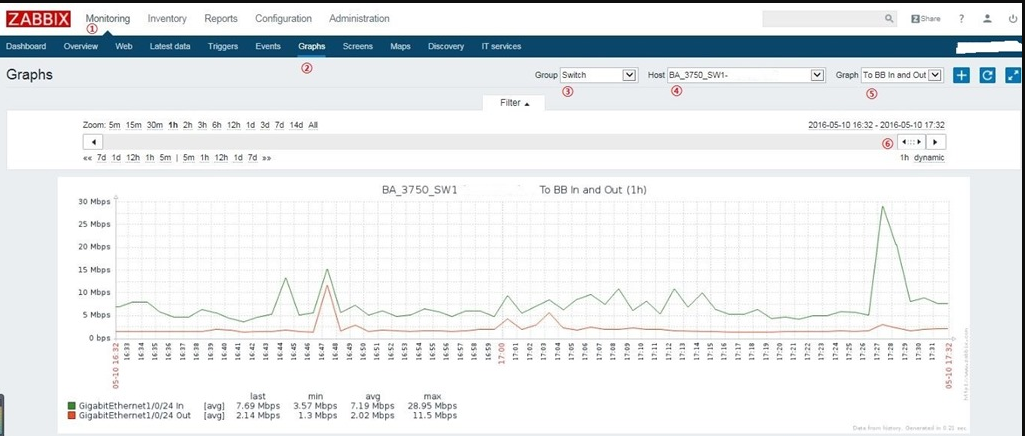
Task: Click the red GigabitEthernet1/0/24 Out swatch
Action: (x=73, y=415)
